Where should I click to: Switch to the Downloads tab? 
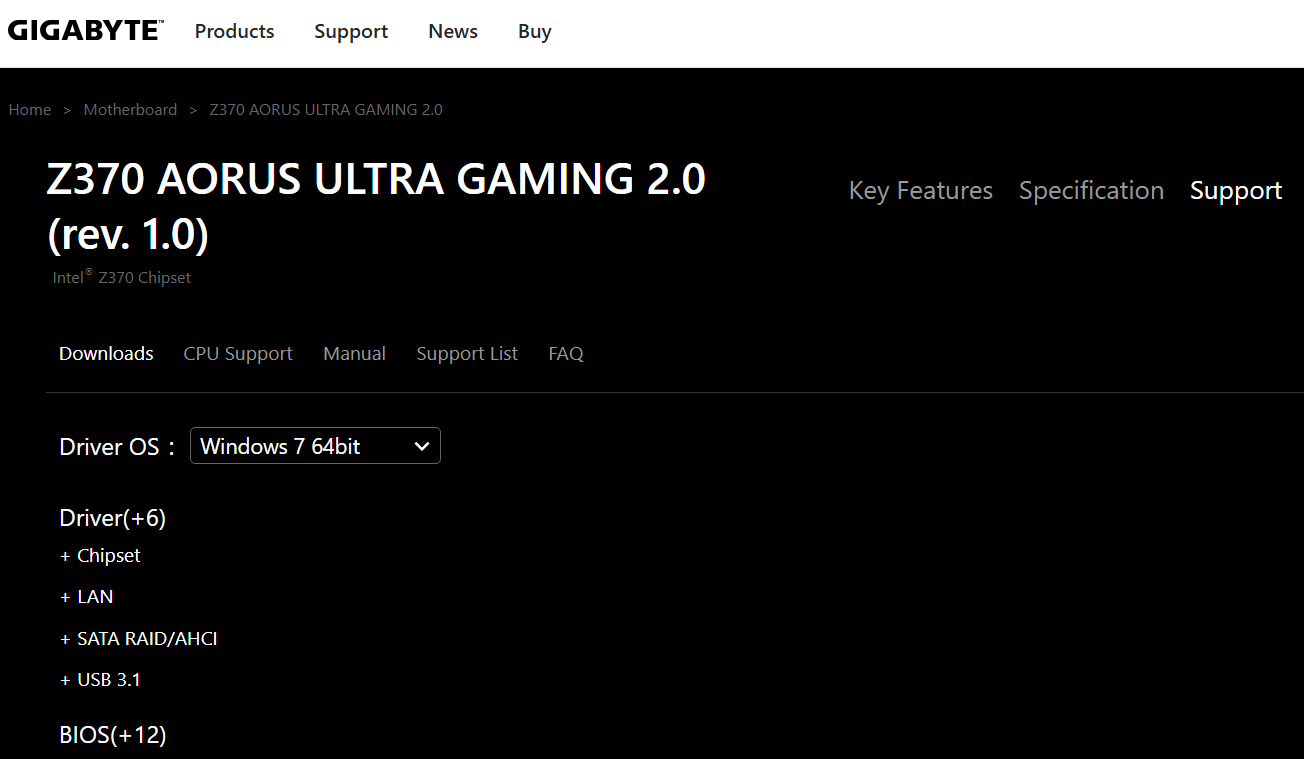point(106,354)
